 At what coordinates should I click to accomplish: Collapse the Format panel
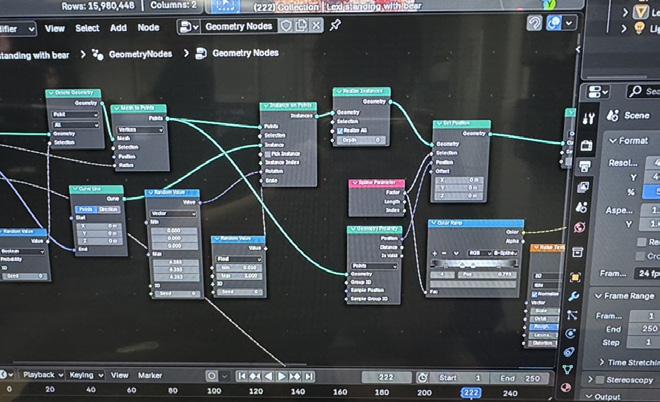[x=614, y=141]
